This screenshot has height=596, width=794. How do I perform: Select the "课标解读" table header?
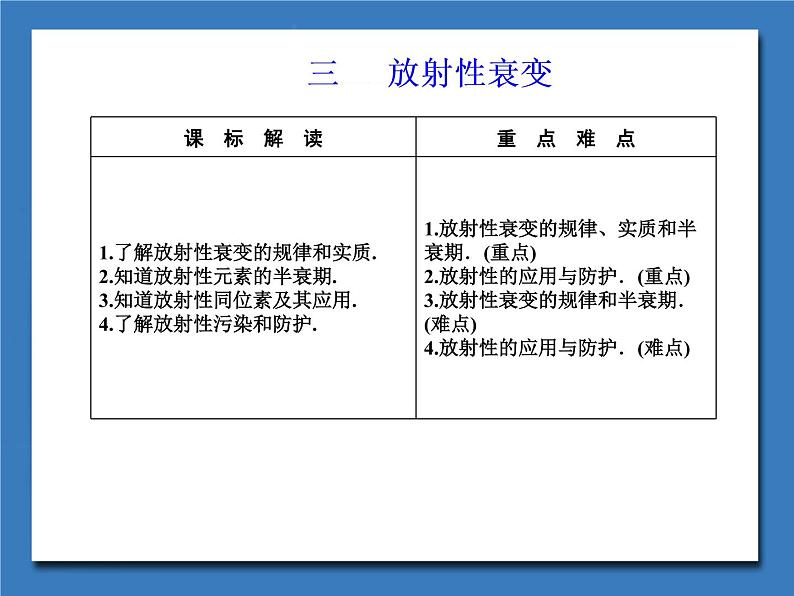coord(253,139)
